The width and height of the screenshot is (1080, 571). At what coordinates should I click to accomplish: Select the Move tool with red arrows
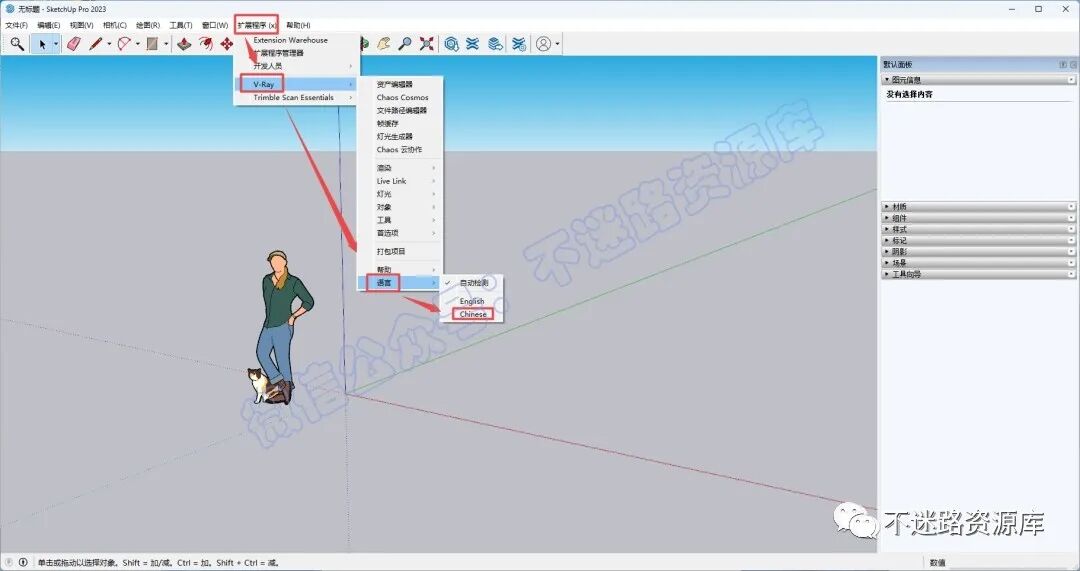[x=227, y=44]
